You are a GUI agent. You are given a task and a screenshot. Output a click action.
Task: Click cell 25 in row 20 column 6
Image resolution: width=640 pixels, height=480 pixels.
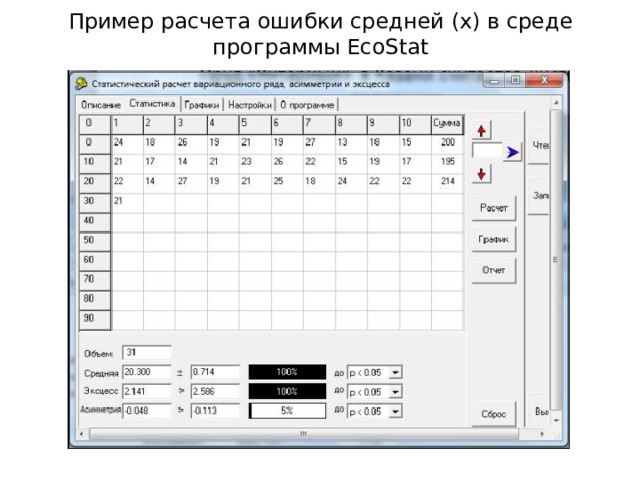click(x=287, y=182)
